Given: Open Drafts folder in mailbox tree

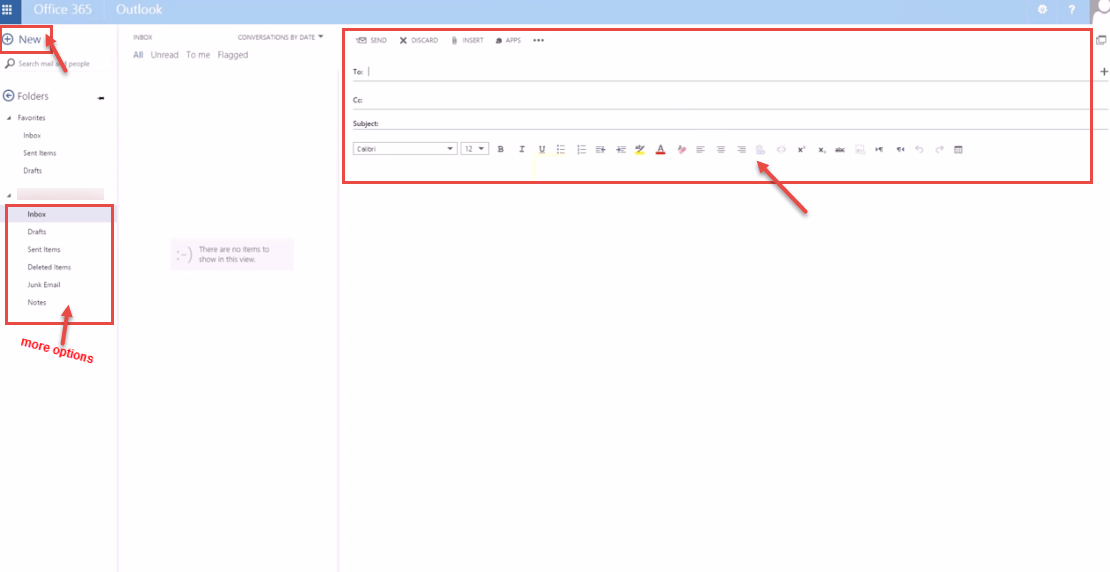Looking at the screenshot, I should (x=37, y=231).
